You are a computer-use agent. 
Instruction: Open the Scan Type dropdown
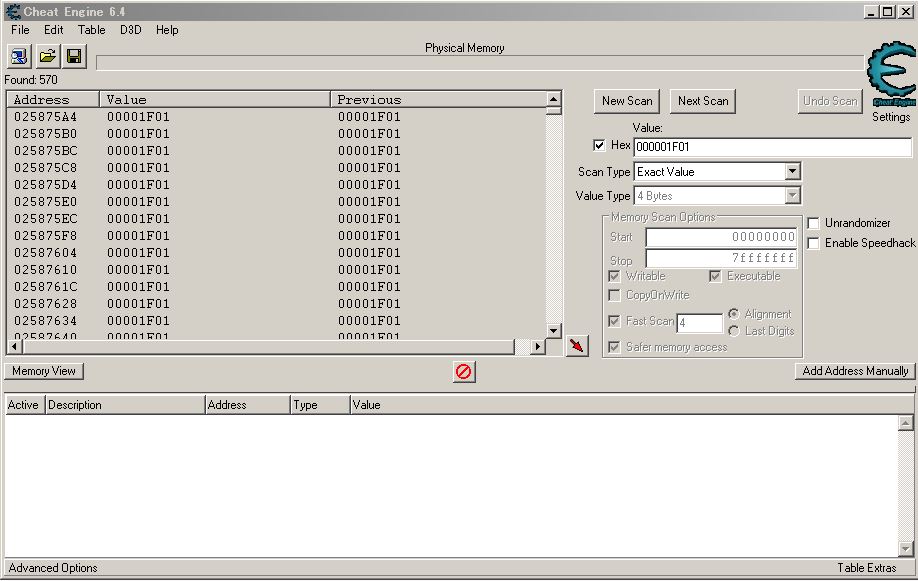[791, 172]
